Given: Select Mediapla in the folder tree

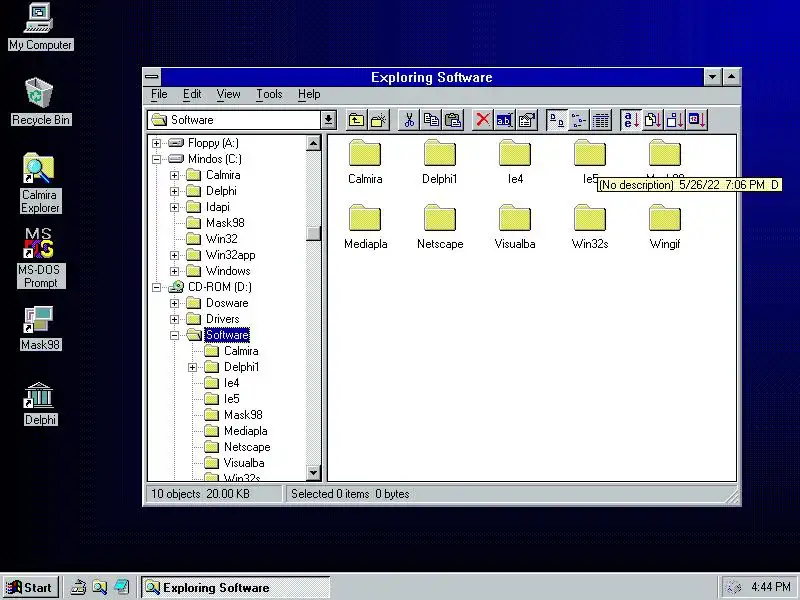Looking at the screenshot, I should [245, 431].
